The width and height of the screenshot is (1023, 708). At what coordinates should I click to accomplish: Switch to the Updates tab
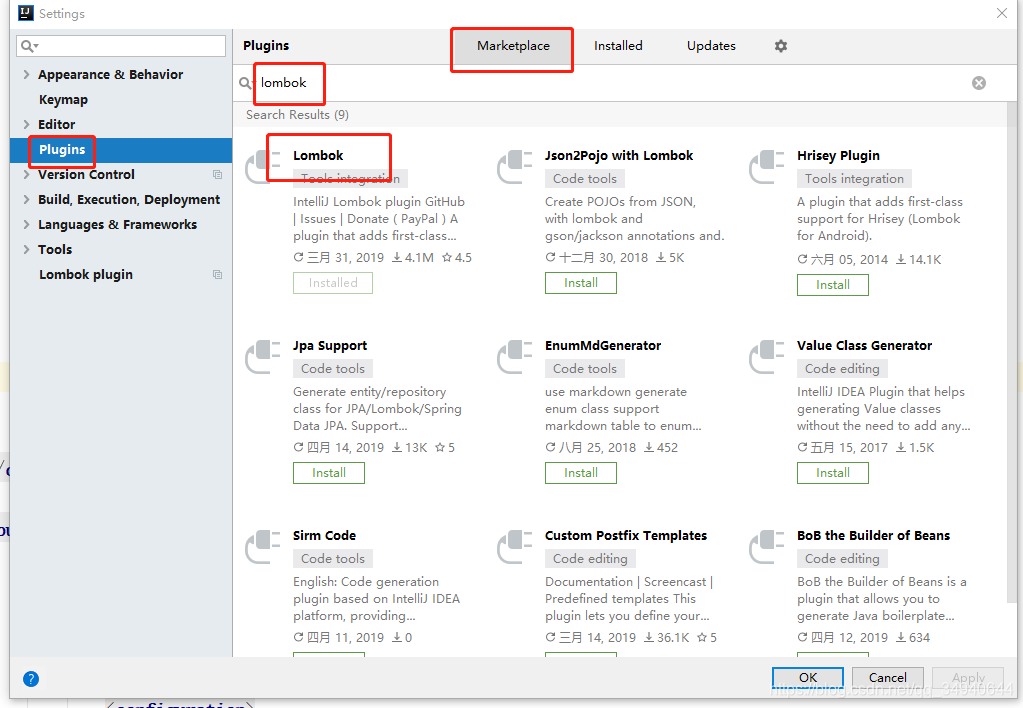711,46
